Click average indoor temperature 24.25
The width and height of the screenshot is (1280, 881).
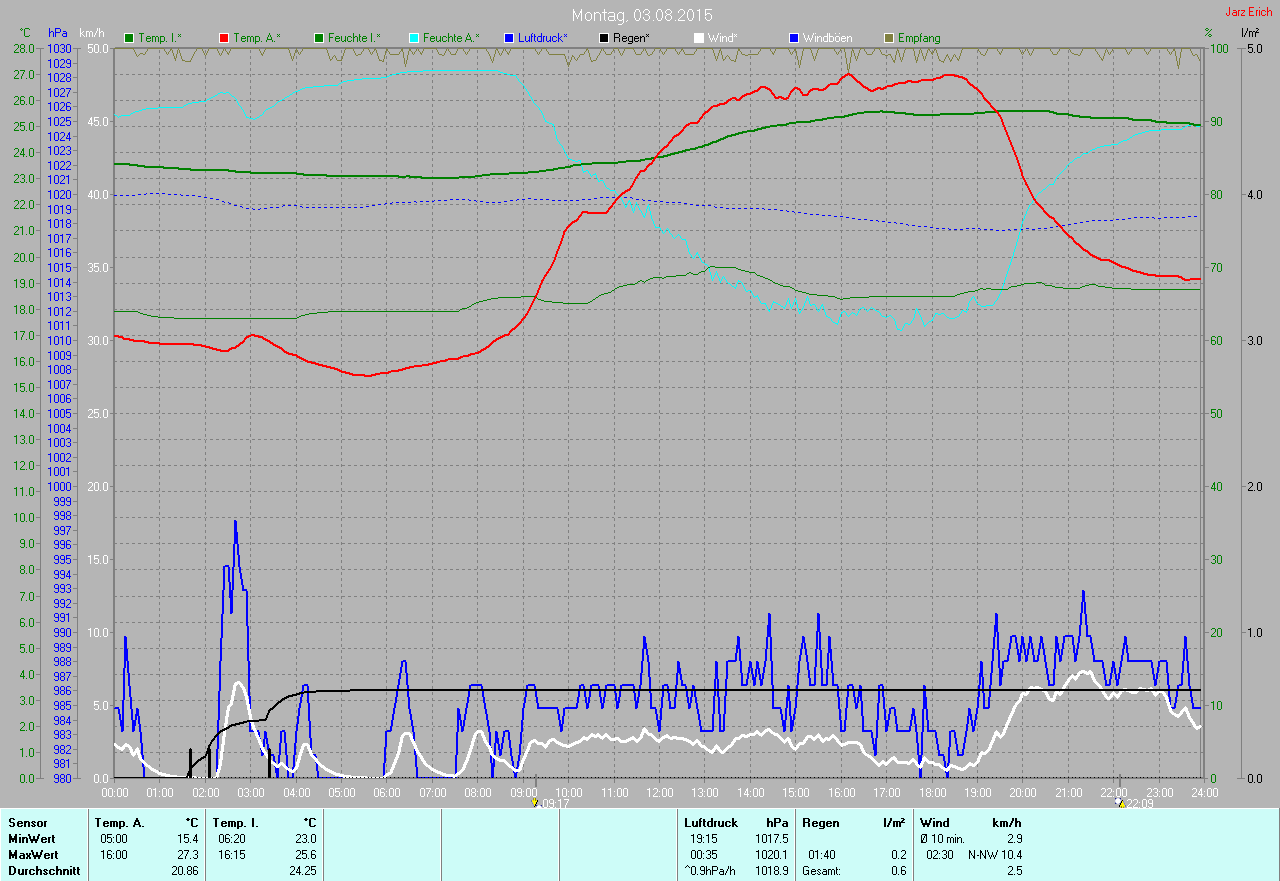point(302,871)
